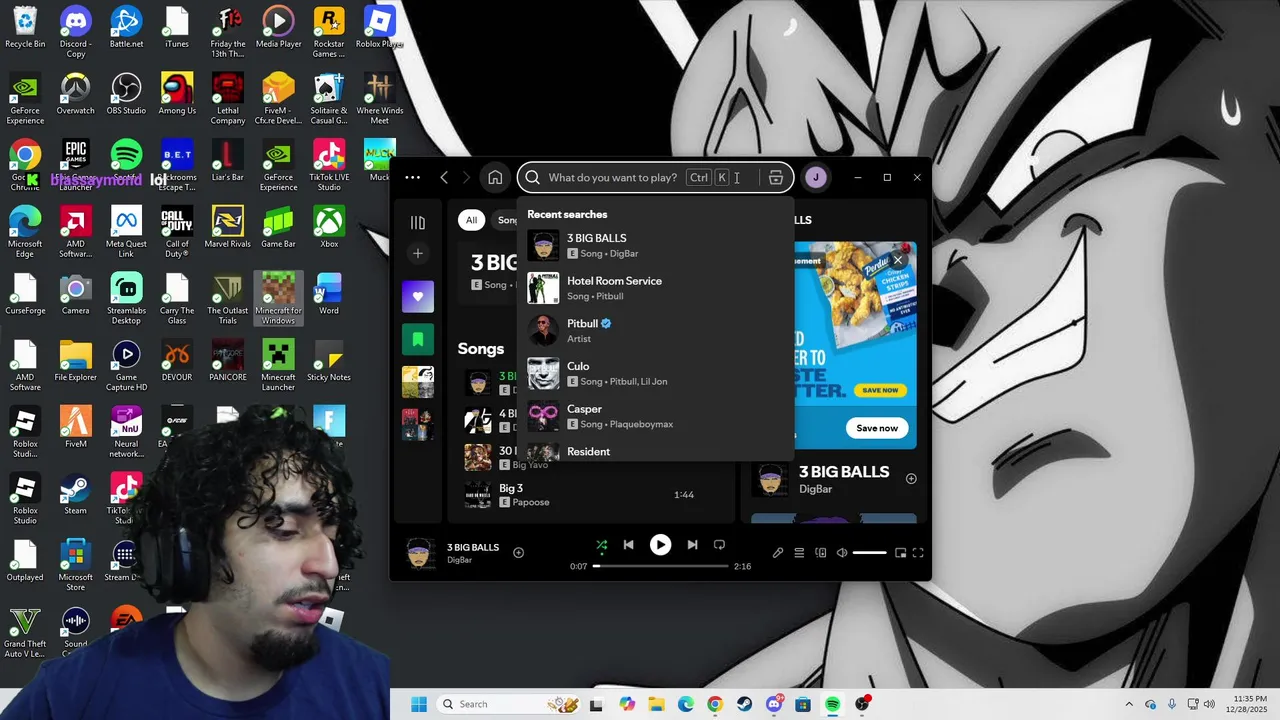
Task: Close the chicken strips advertisement
Action: pyautogui.click(x=897, y=260)
